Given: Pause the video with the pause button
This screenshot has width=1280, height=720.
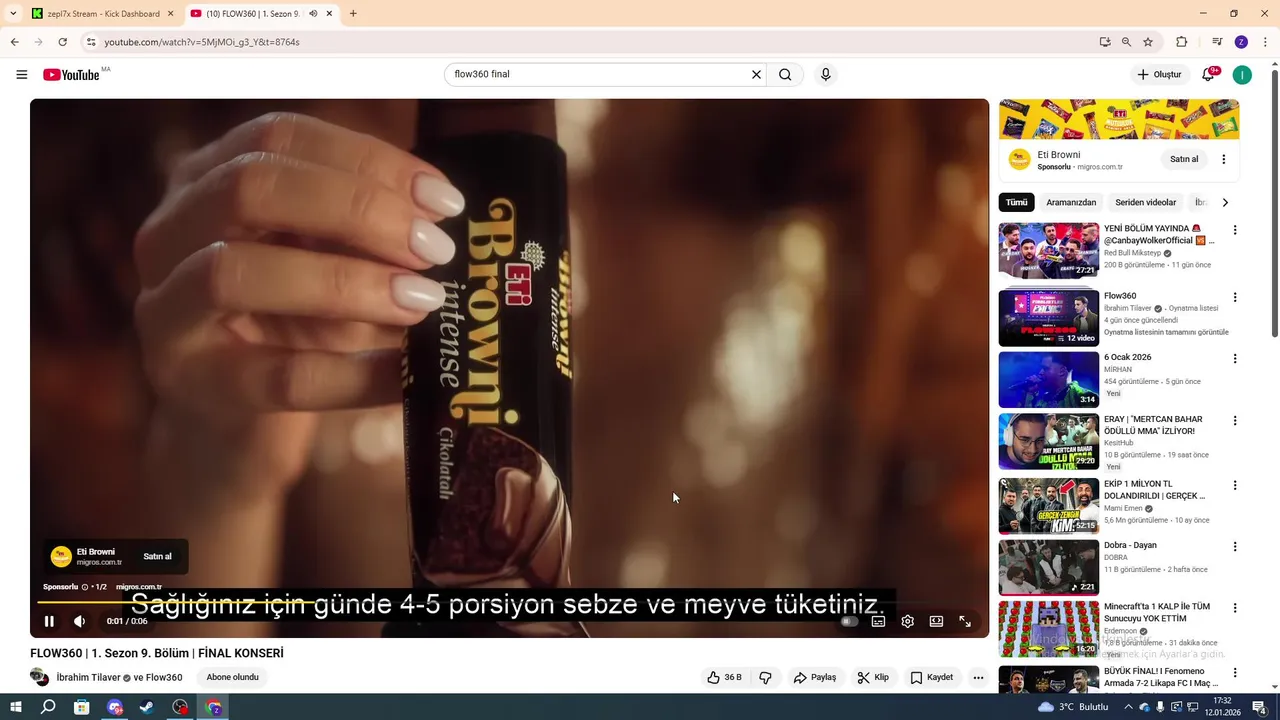Looking at the screenshot, I should tap(49, 621).
